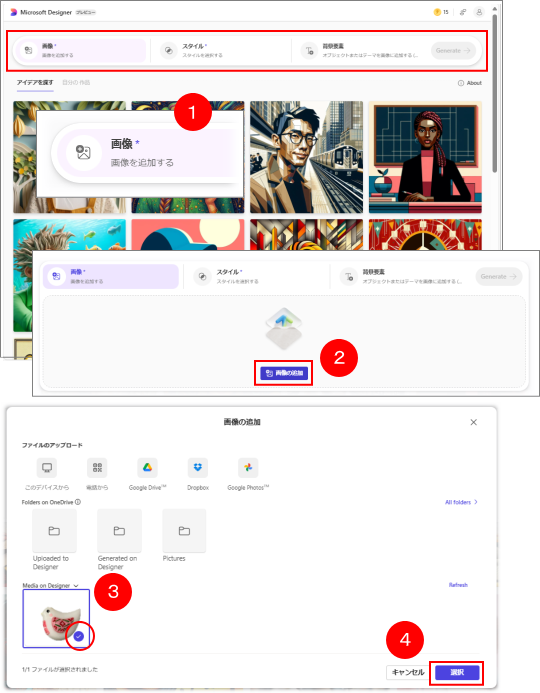Viewport: 540px width, 693px height.
Task: Click the coin credits icon in header
Action: [x=437, y=12]
